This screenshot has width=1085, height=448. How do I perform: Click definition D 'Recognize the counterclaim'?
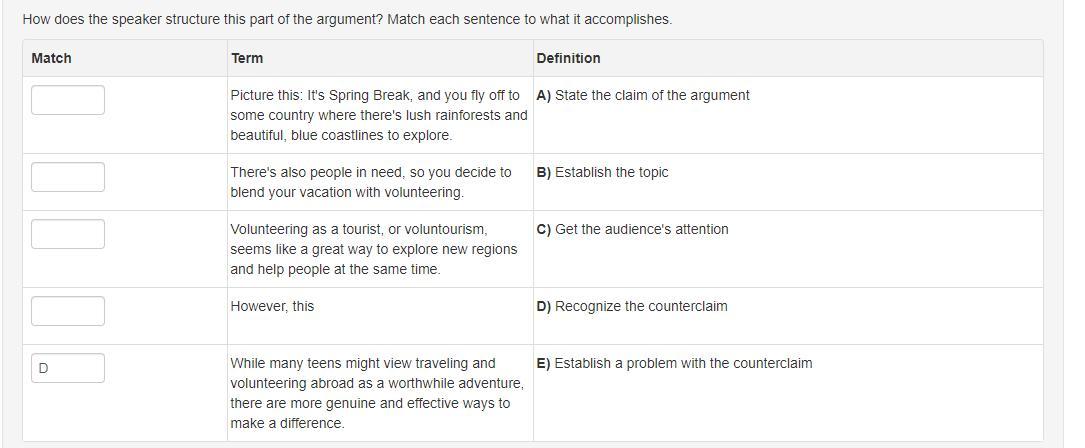tap(632, 306)
